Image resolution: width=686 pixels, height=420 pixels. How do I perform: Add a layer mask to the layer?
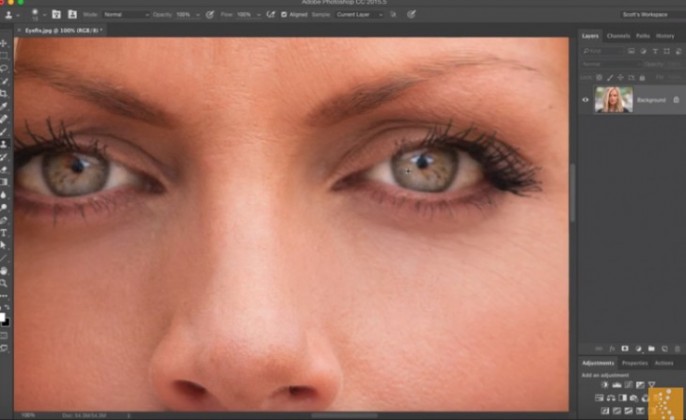coord(624,347)
